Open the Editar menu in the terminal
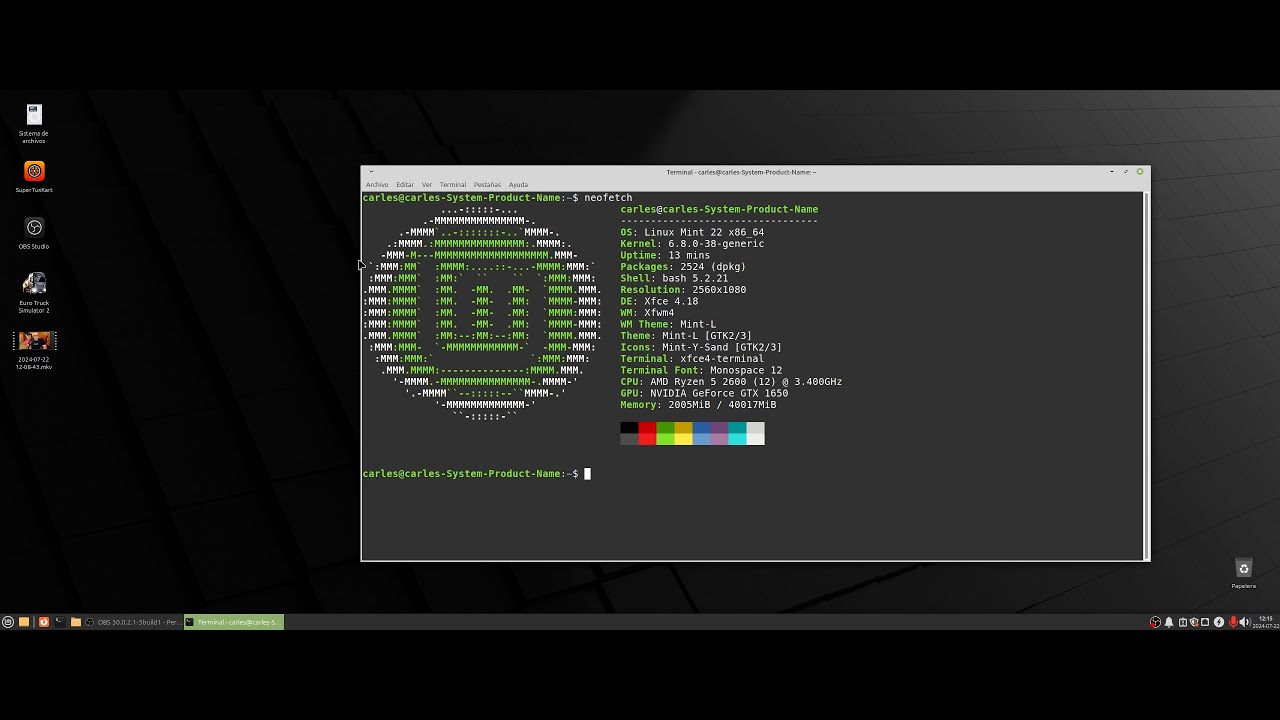Screen dimensions: 1280x720 pyautogui.click(x=405, y=184)
